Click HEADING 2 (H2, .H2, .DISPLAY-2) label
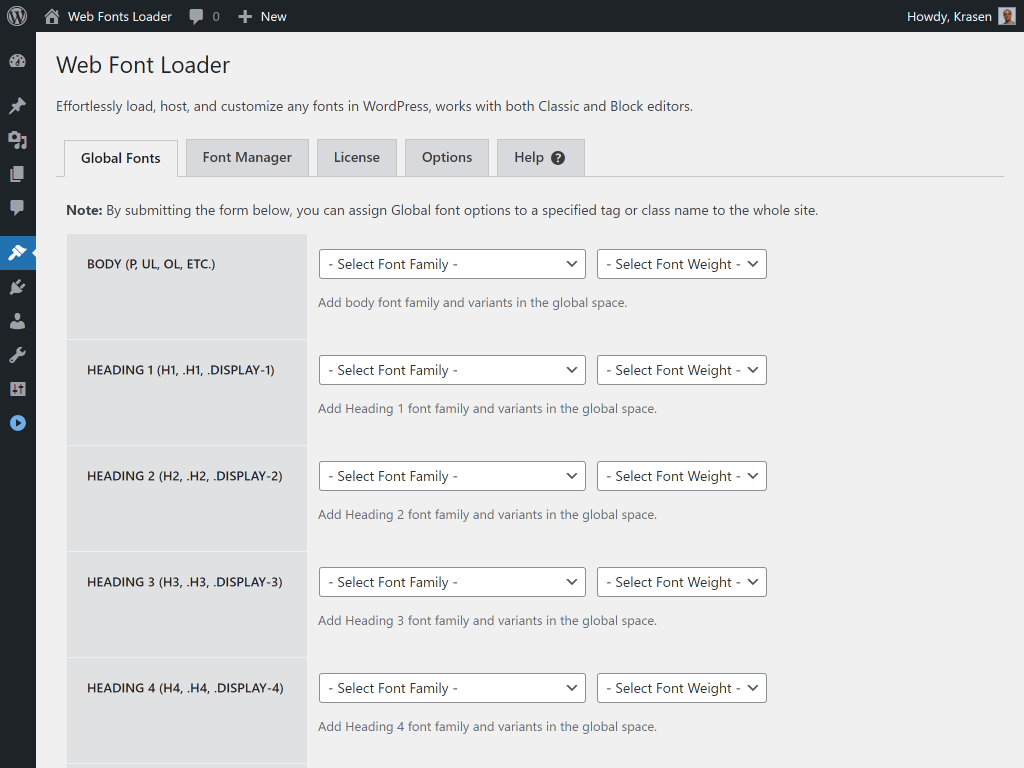The image size is (1024, 768). click(185, 476)
